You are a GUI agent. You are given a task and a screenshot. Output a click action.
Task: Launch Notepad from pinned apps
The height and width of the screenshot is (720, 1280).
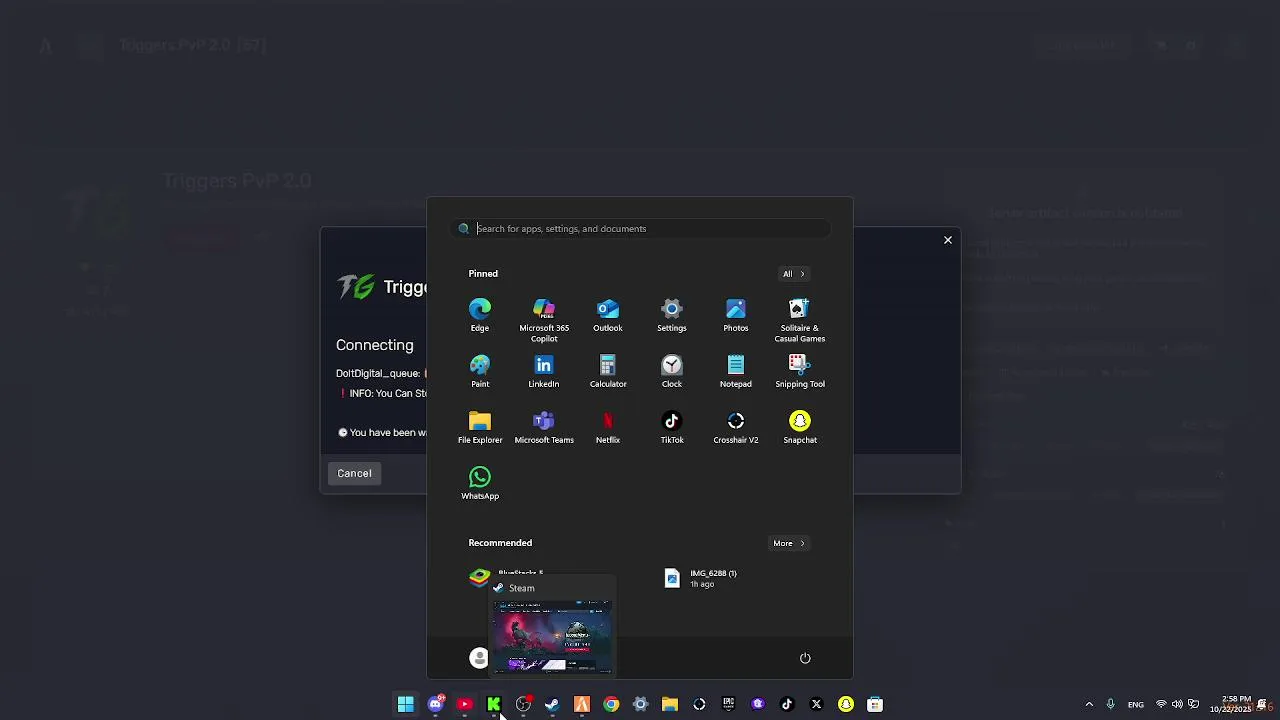(x=736, y=370)
